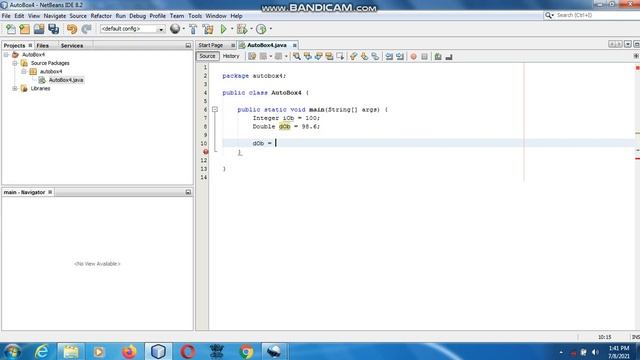Image resolution: width=640 pixels, height=360 pixels.
Task: Open the Navigate menu
Action: click(x=55, y=16)
